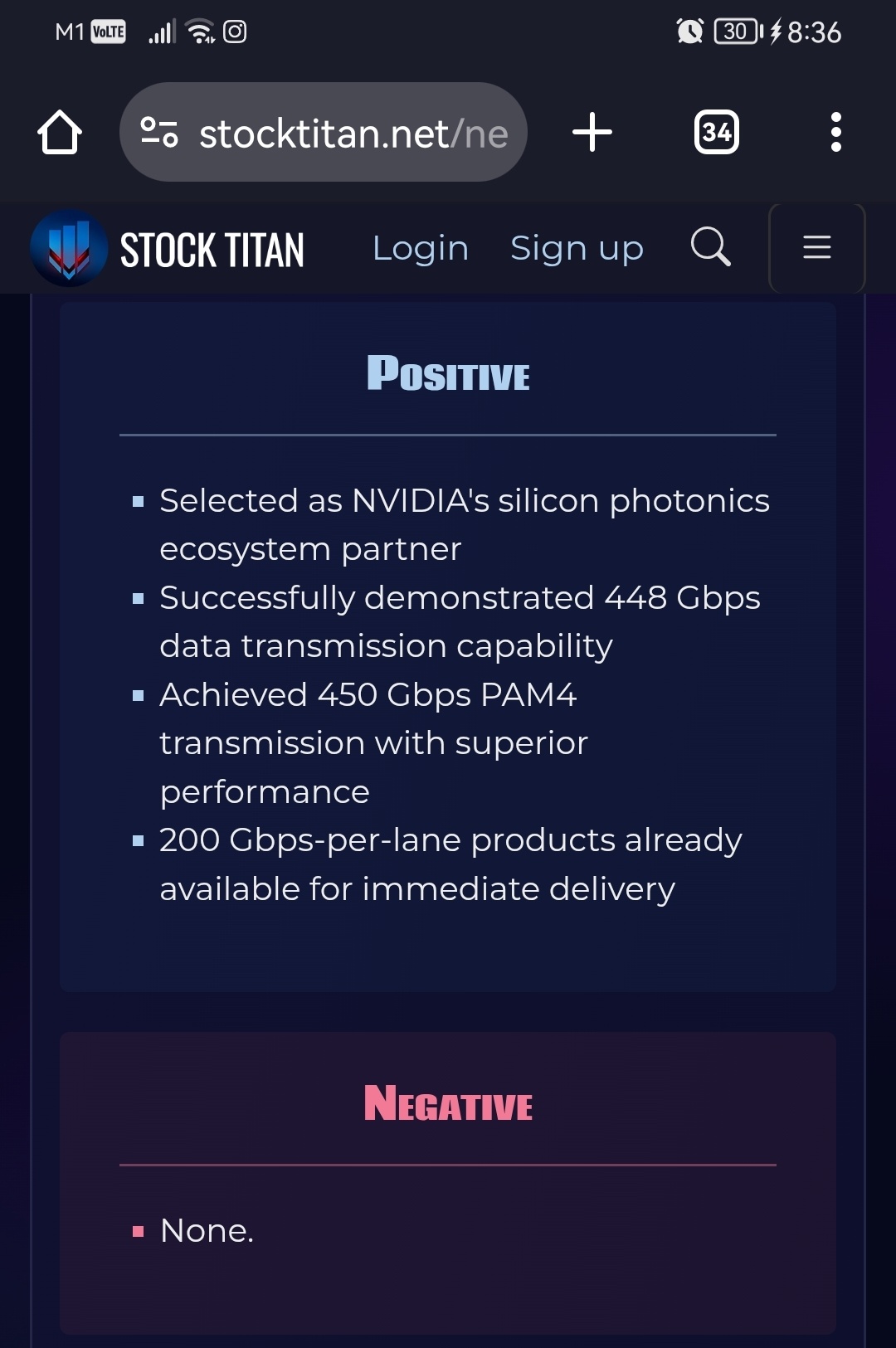Screen dimensions: 896x1348
Task: Tap the browser home icon
Action: [60, 132]
